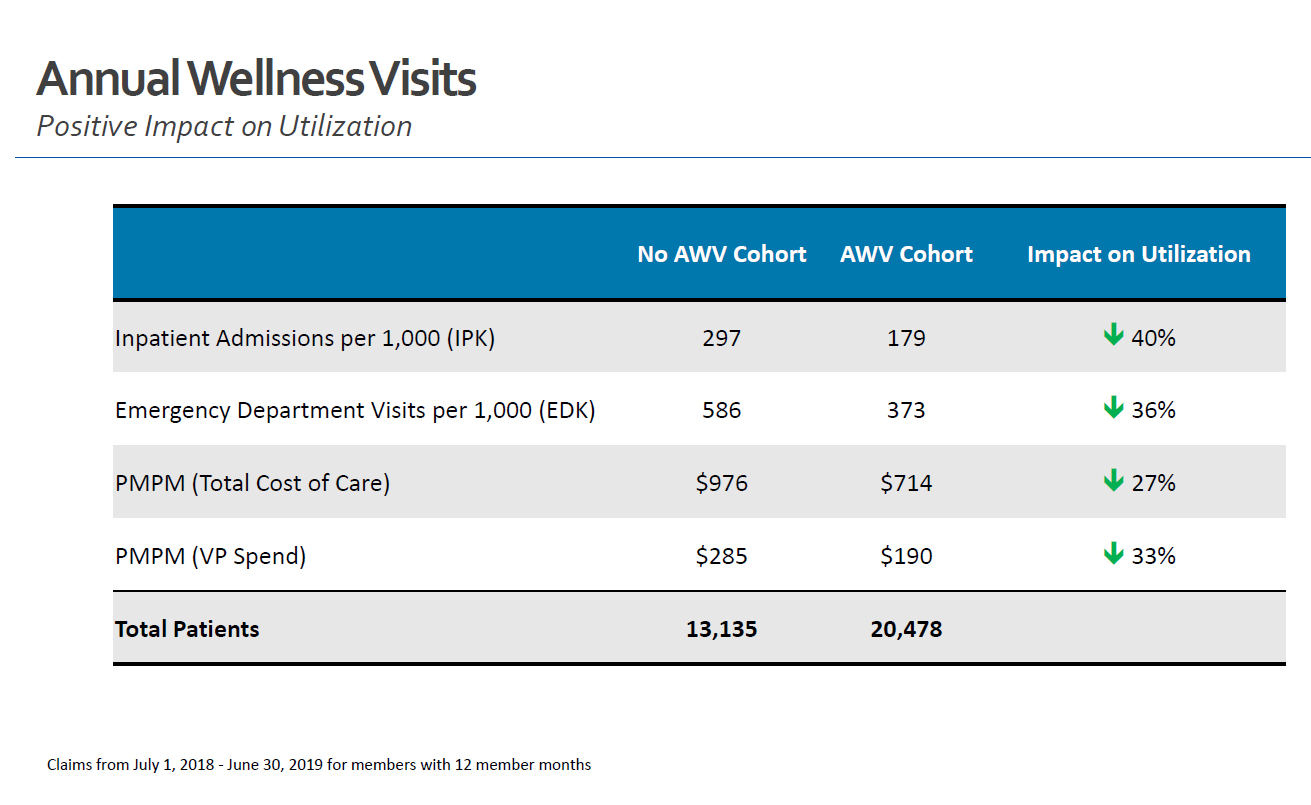This screenshot has width=1311, height=805.
Task: Click the 20,478 total patients value
Action: click(906, 629)
